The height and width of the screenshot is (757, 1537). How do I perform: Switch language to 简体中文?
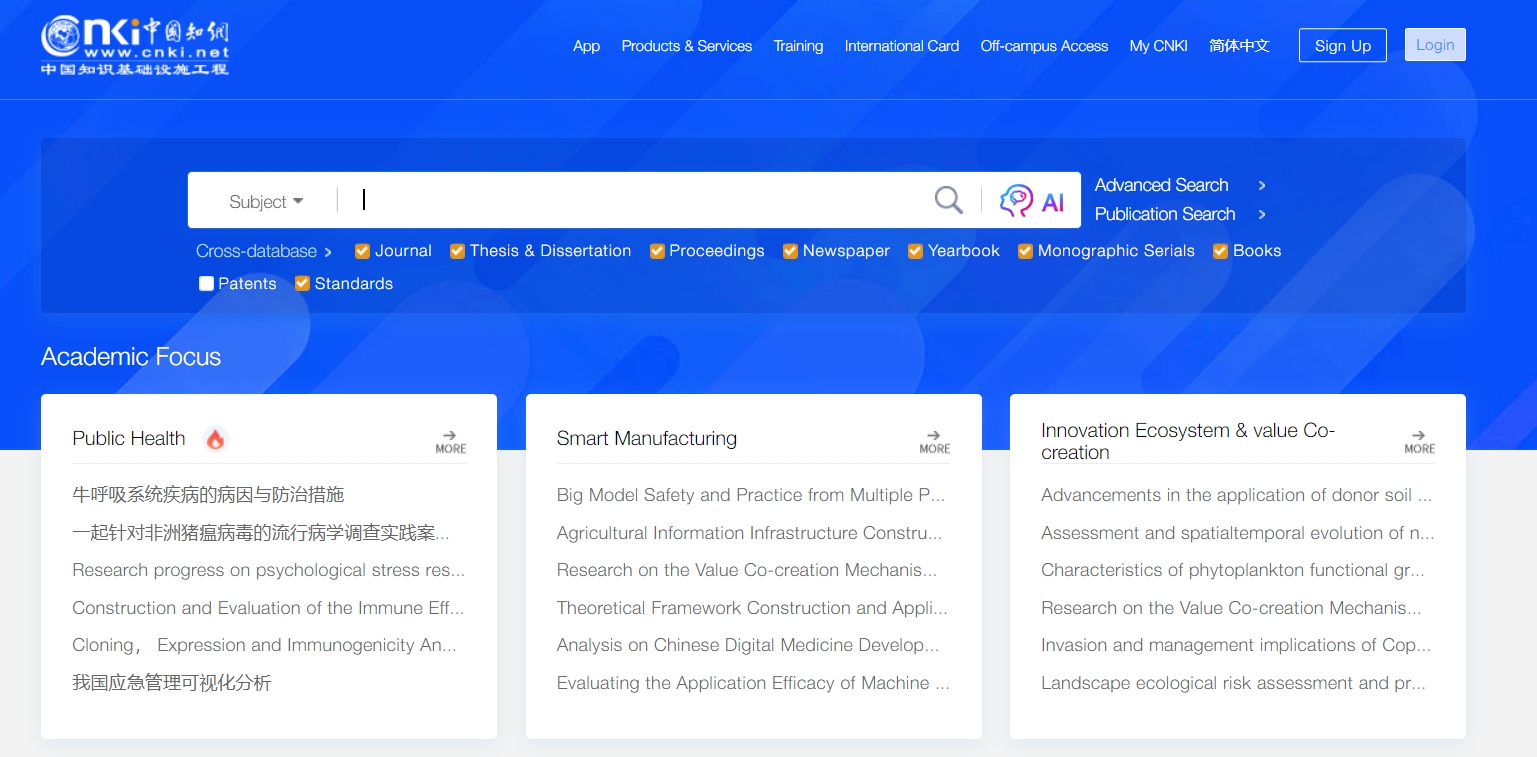pos(1239,46)
